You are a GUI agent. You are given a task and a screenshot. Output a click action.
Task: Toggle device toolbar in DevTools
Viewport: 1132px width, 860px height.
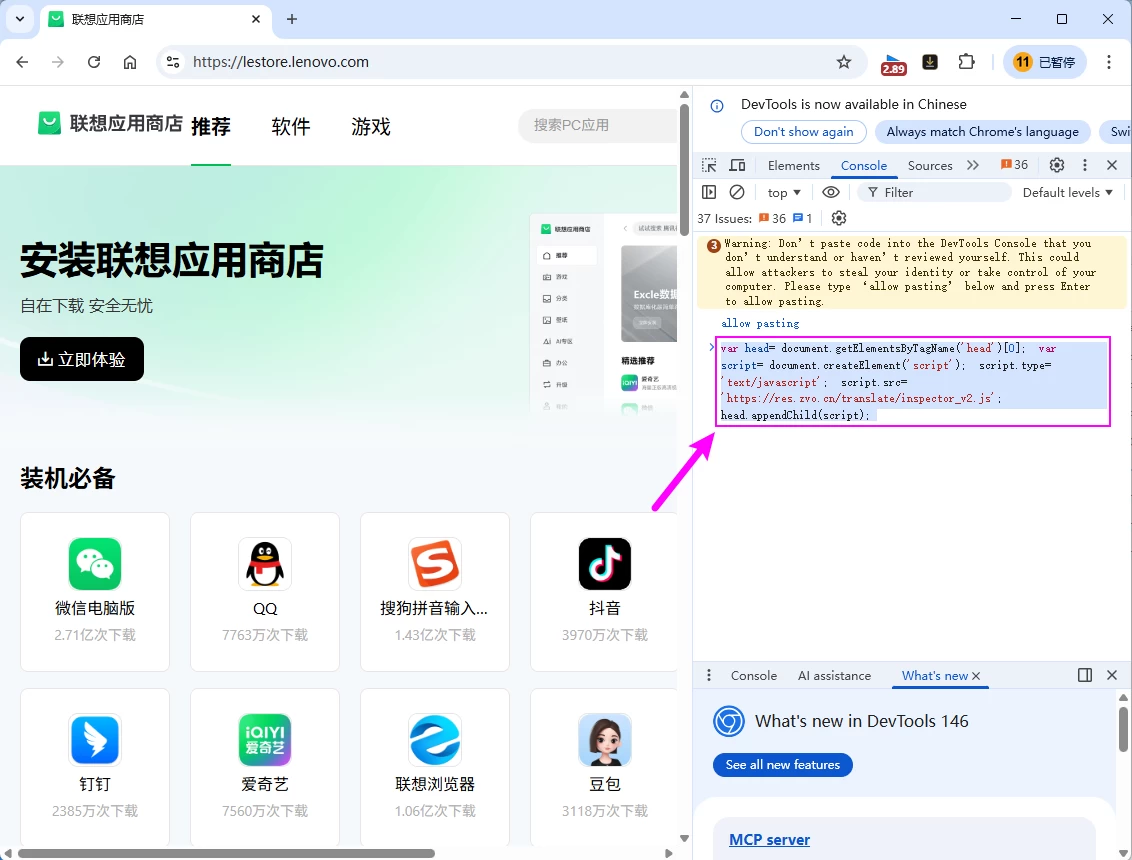point(737,165)
